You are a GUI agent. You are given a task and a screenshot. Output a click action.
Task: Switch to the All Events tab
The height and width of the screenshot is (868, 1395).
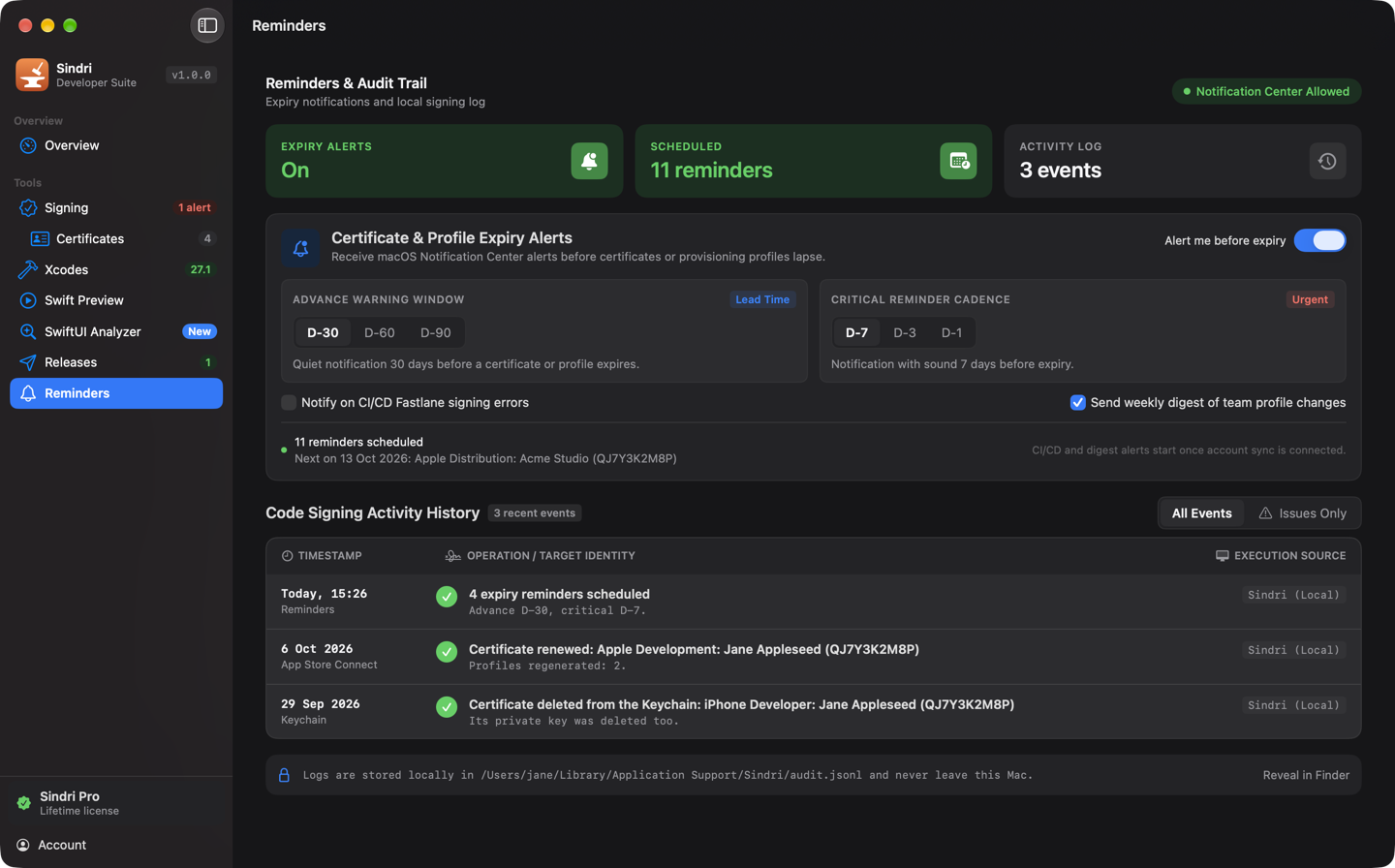tap(1201, 513)
